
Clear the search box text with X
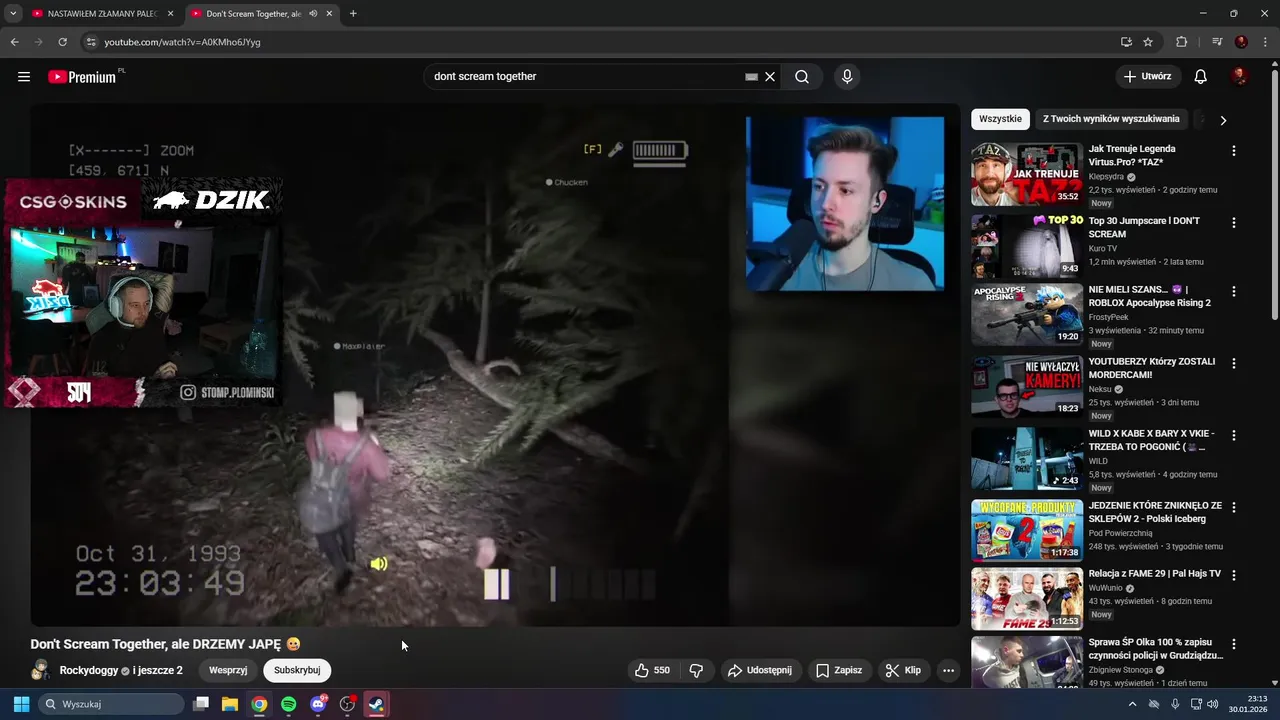click(770, 77)
